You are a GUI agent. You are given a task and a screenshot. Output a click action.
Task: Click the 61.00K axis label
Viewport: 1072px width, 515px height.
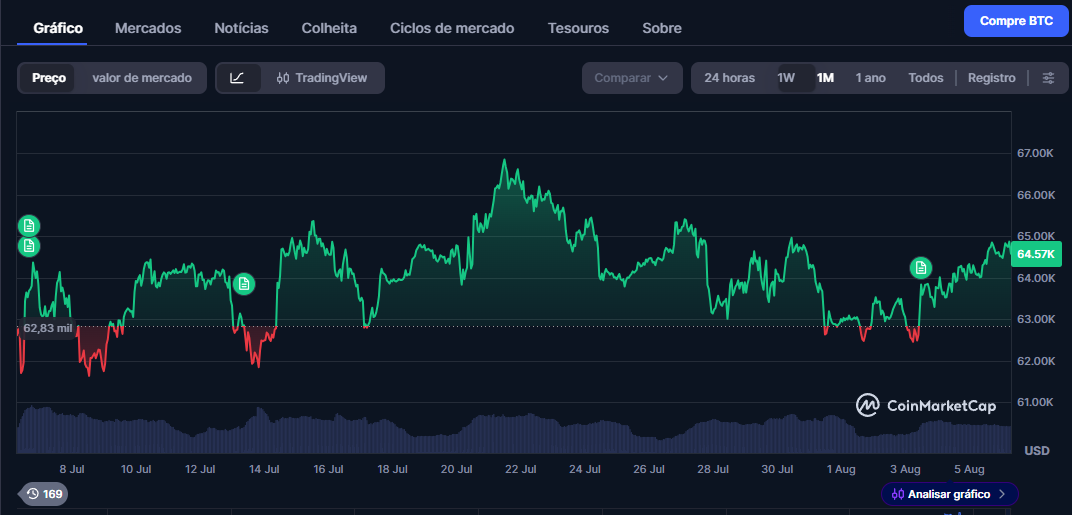(x=1036, y=402)
